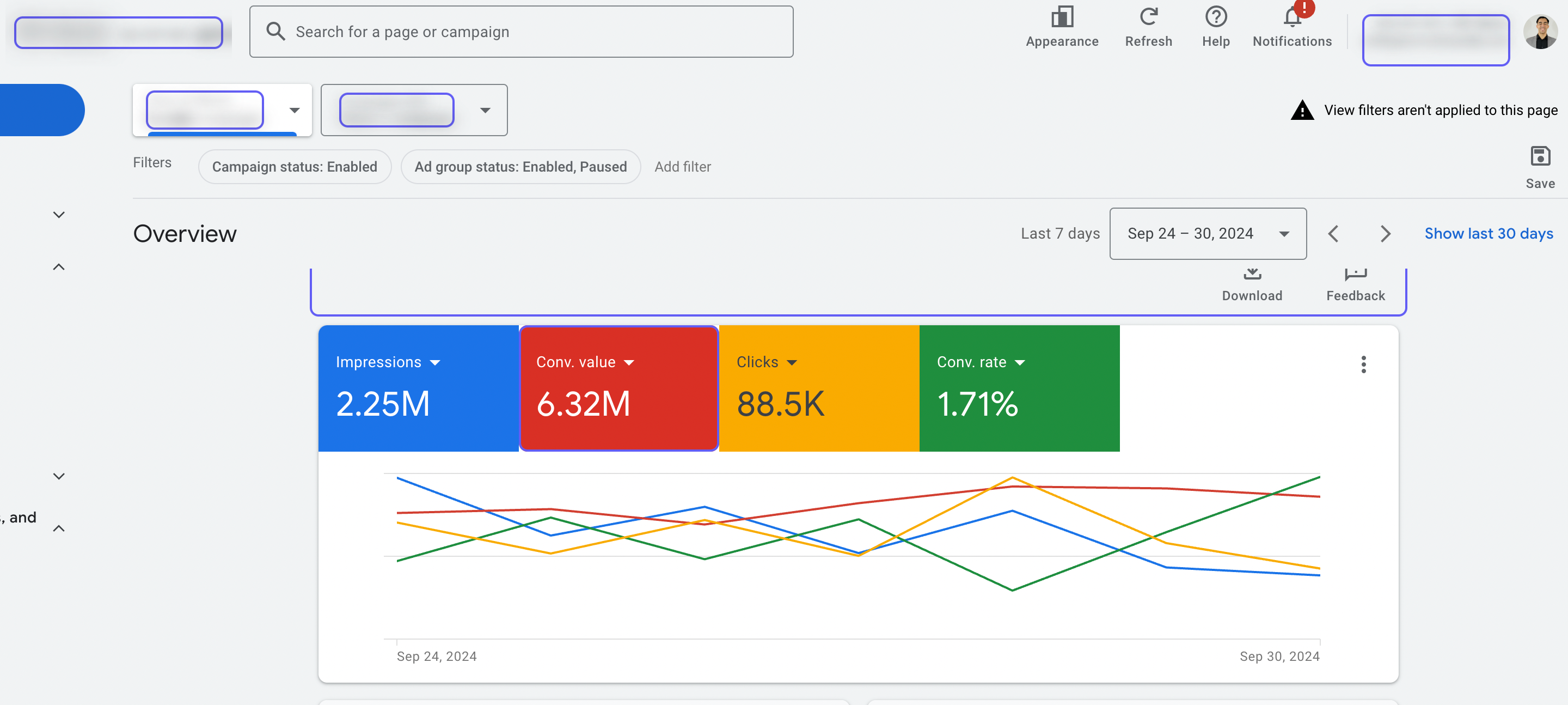Click the Campaign status: Enabled filter chip

295,167
